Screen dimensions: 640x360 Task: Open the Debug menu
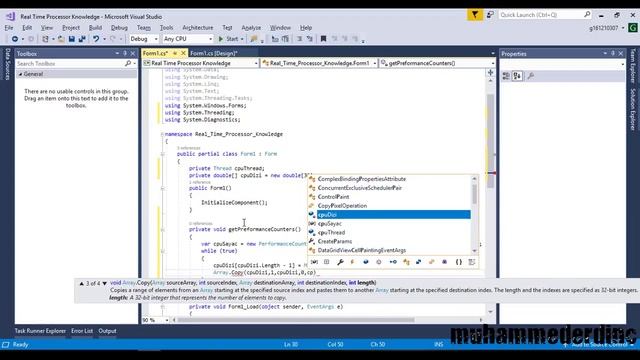(x=119, y=28)
